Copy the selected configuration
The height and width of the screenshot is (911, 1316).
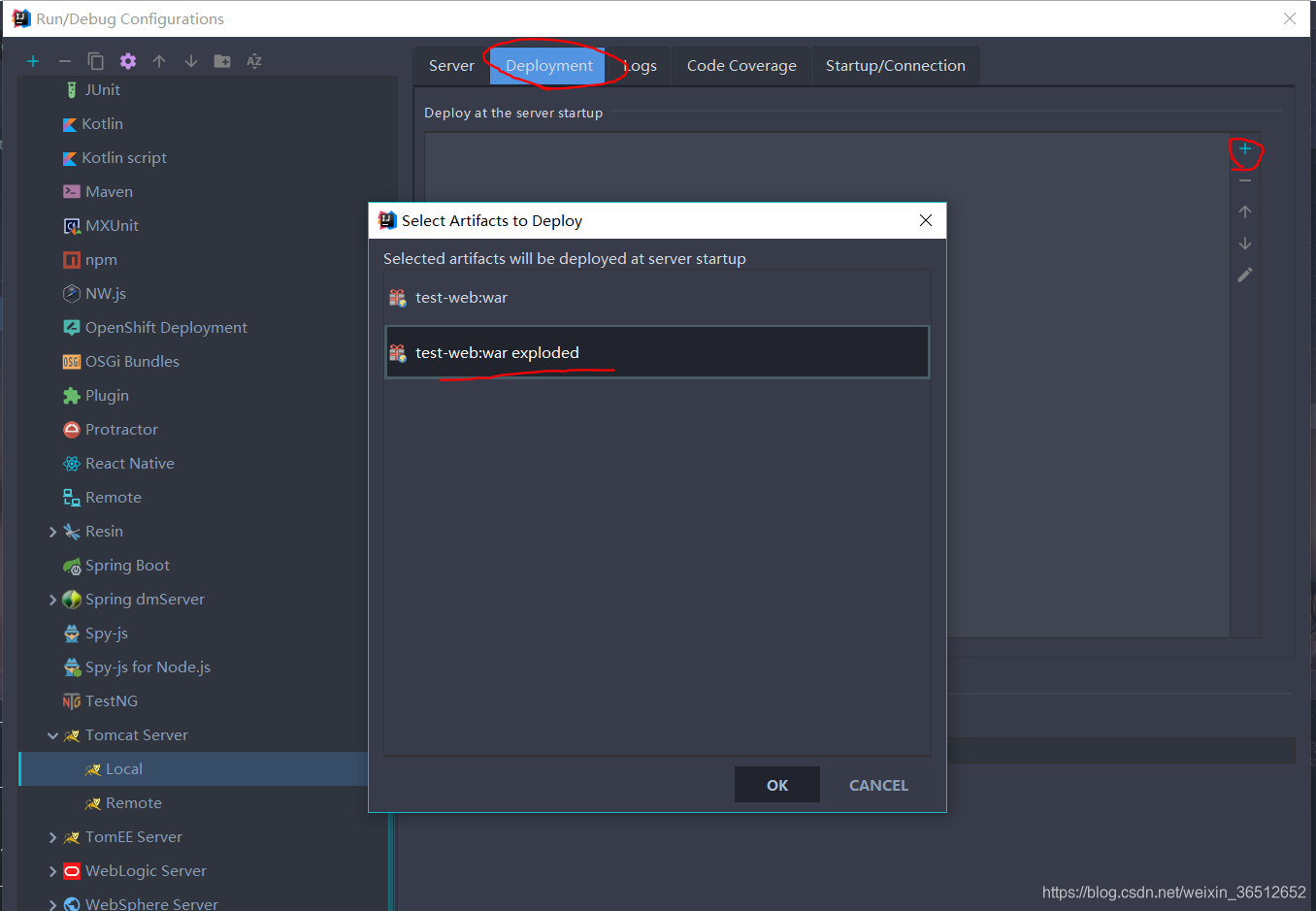pos(96,61)
